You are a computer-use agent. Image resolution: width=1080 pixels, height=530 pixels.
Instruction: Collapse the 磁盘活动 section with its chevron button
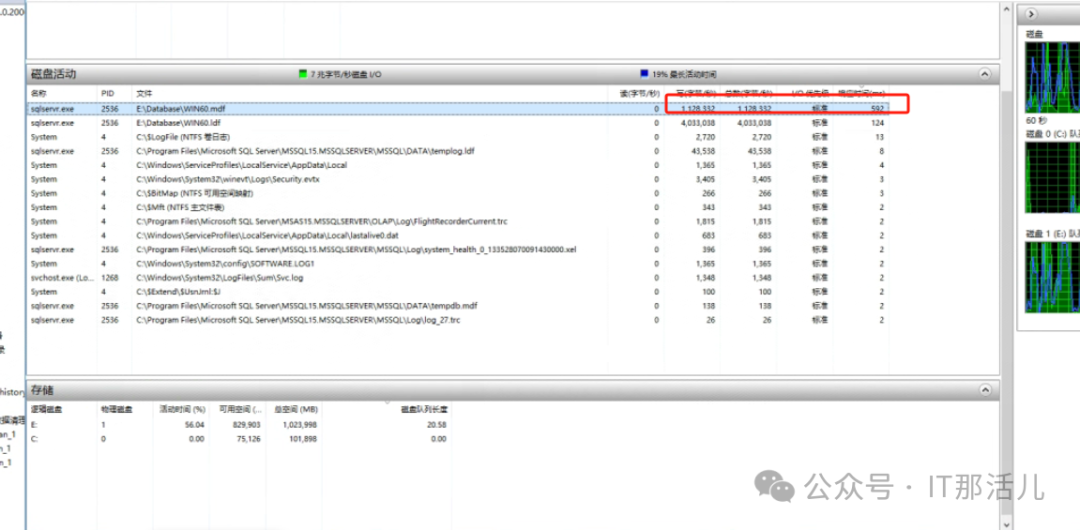(986, 74)
